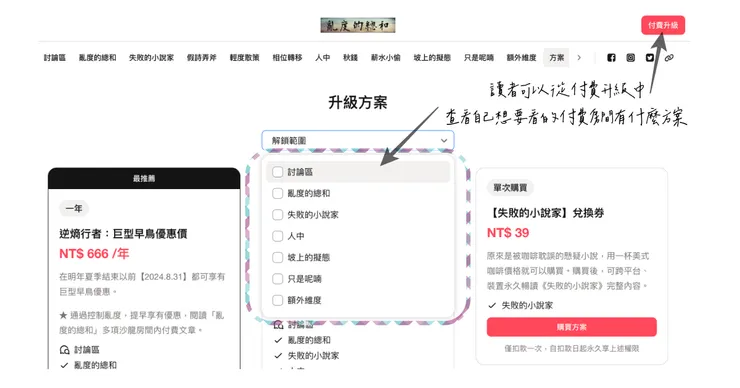Image resolution: width=740 pixels, height=388 pixels.
Task: Click the NT$ 666 /年 price text
Action: tap(94, 254)
